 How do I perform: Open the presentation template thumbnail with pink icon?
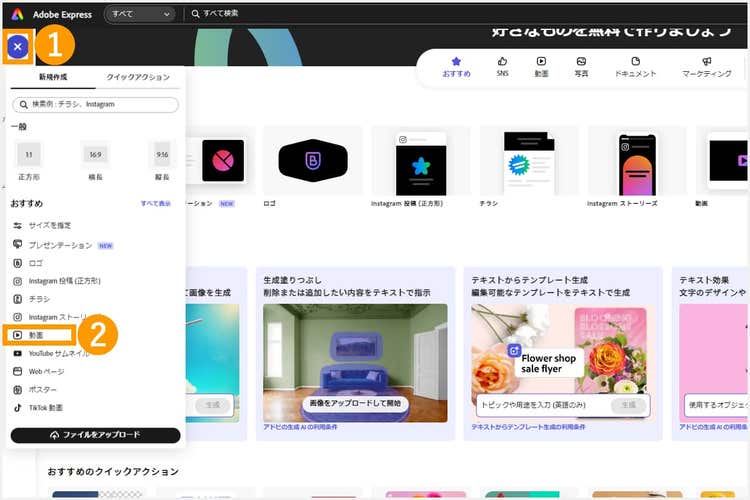(x=220, y=161)
